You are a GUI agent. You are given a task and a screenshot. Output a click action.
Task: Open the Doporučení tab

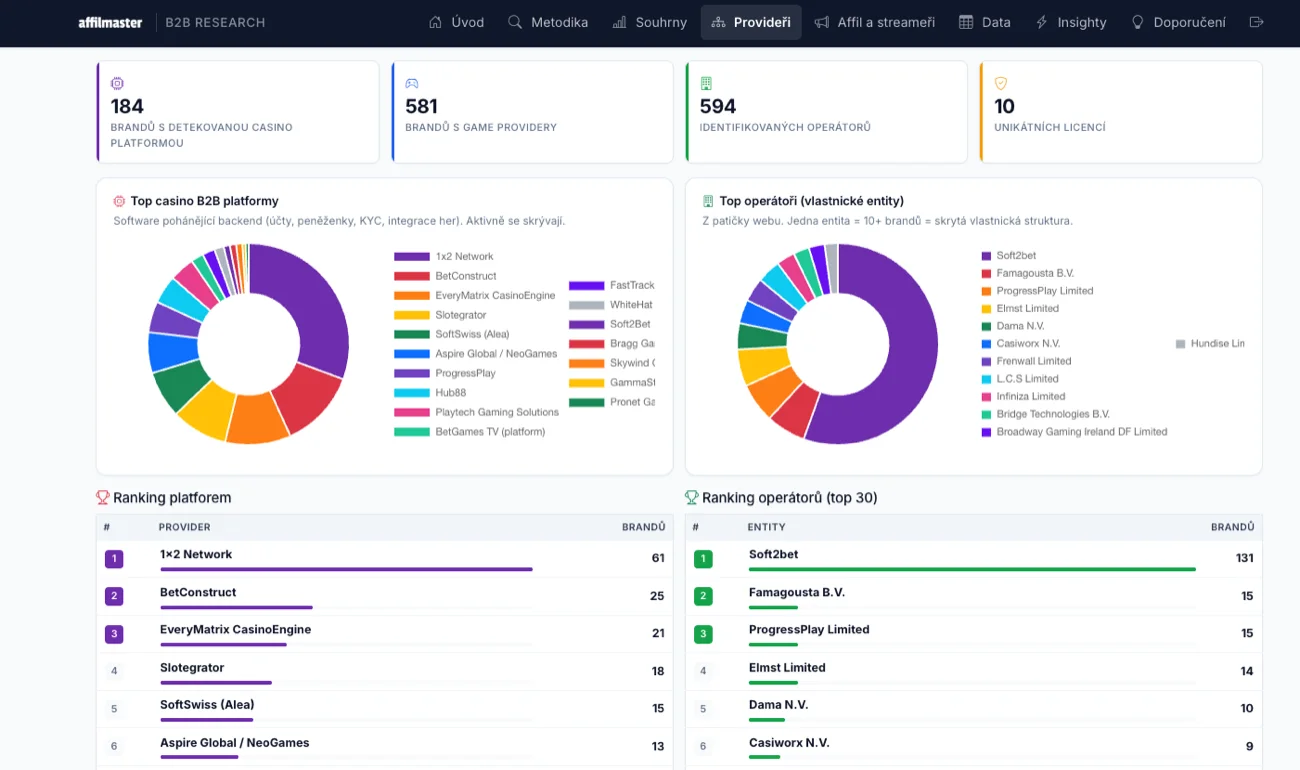tap(1179, 22)
